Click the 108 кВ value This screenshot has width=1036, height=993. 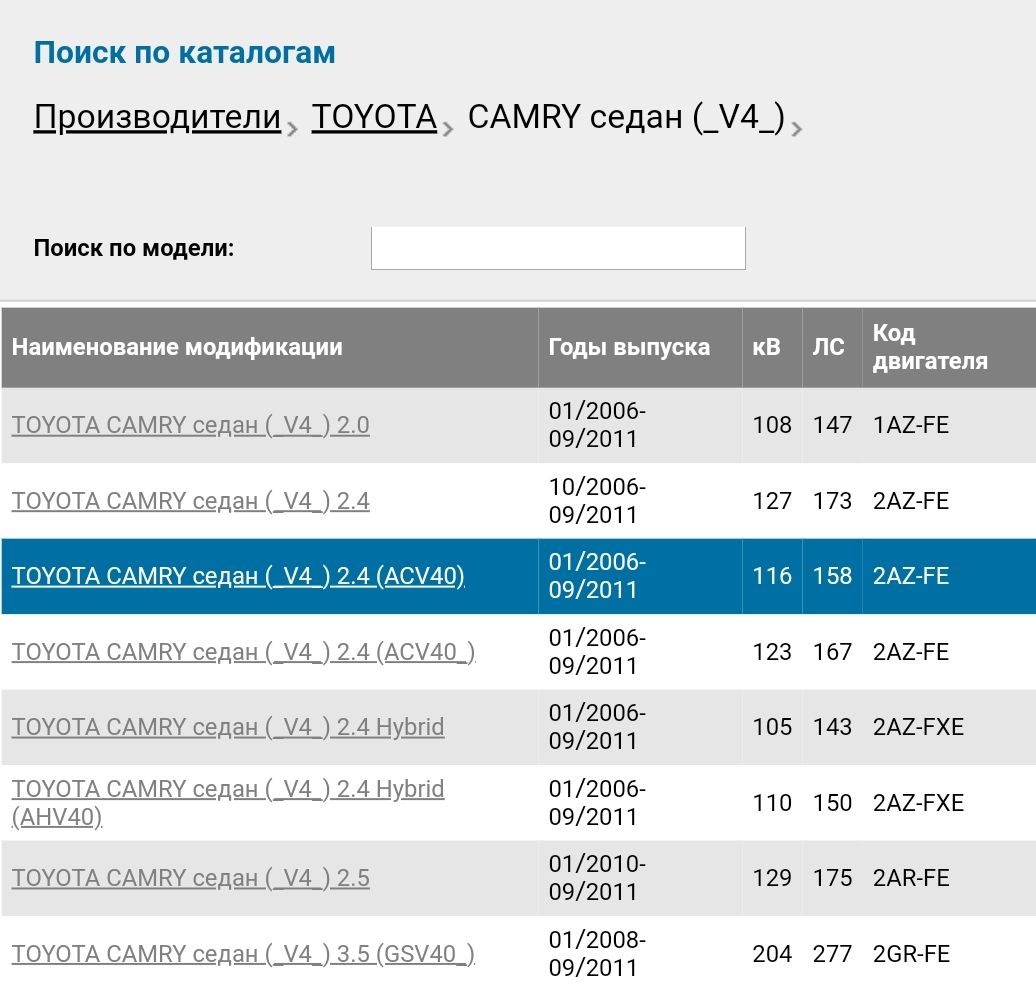tap(772, 425)
